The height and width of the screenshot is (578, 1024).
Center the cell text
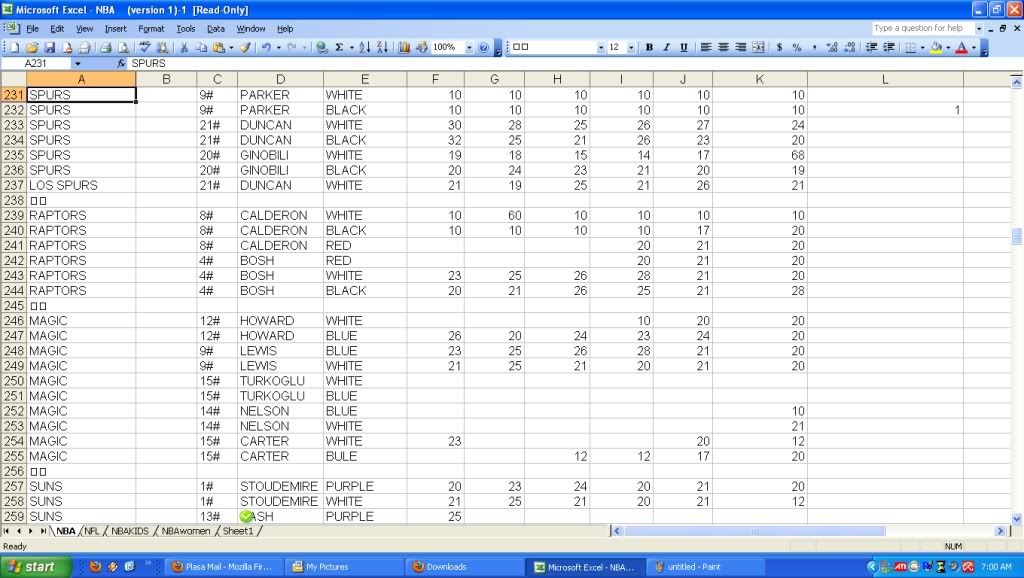[724, 47]
